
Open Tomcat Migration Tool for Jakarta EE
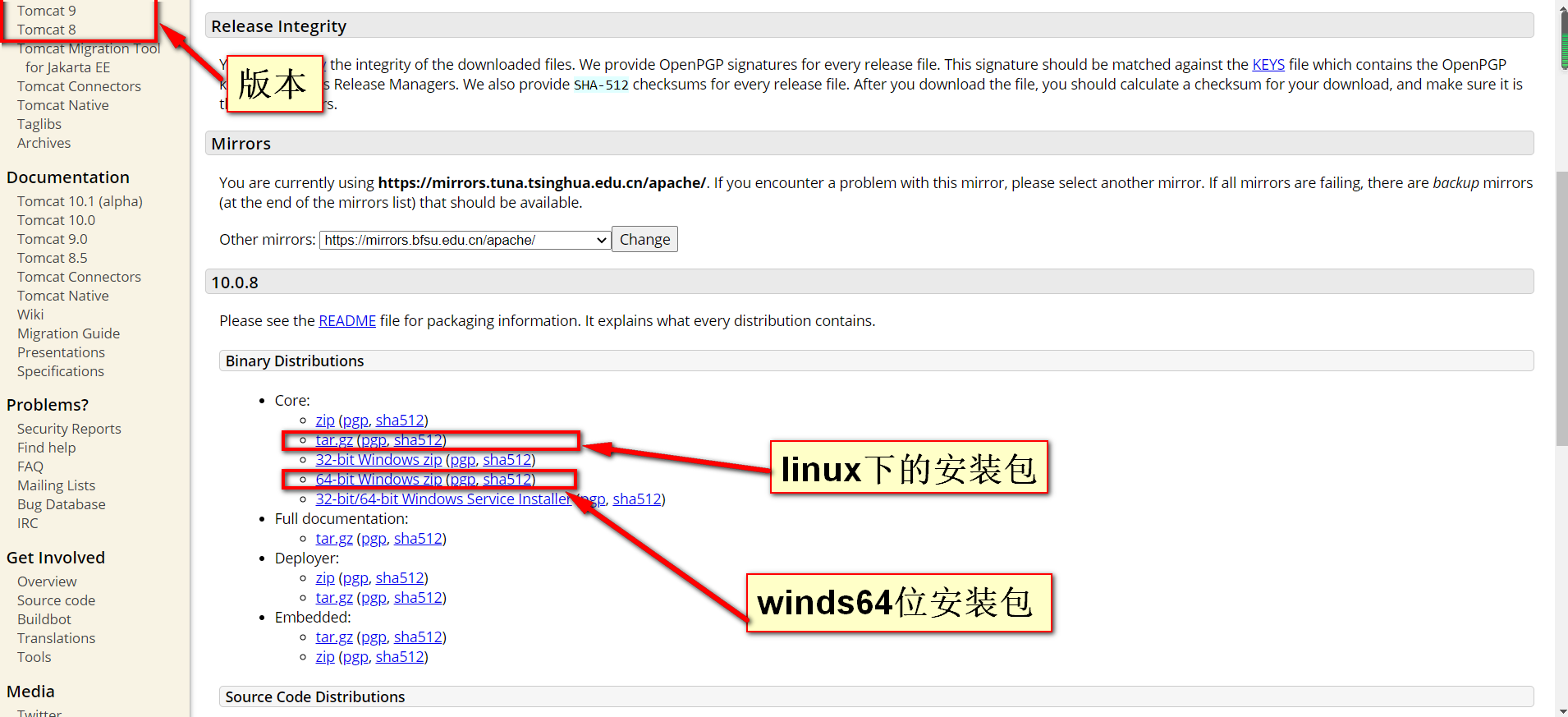(89, 57)
